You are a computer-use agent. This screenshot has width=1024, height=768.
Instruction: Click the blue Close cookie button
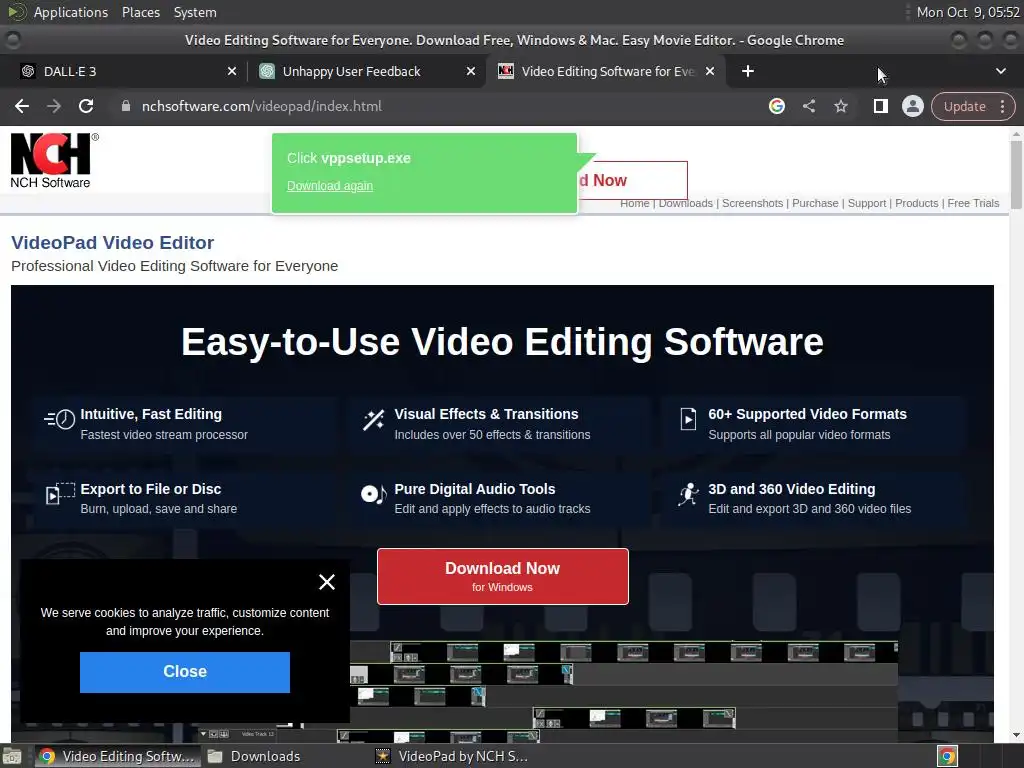(185, 672)
